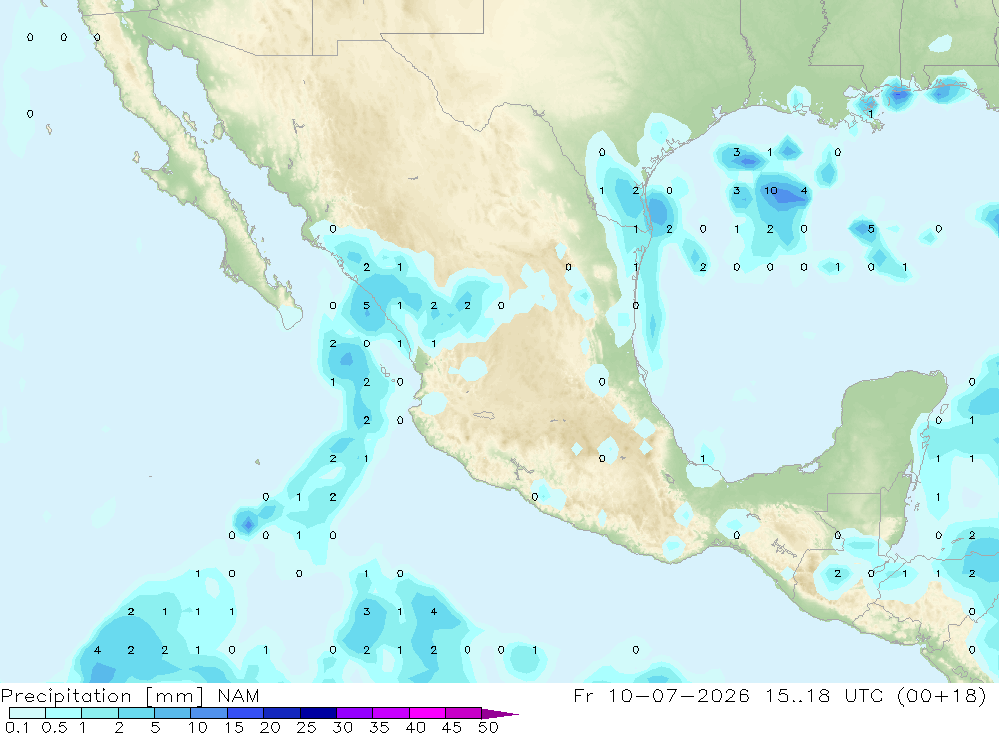This screenshot has width=1000, height=733.
Task: Choose the 20–25 mm legend color box
Action: [x=282, y=713]
